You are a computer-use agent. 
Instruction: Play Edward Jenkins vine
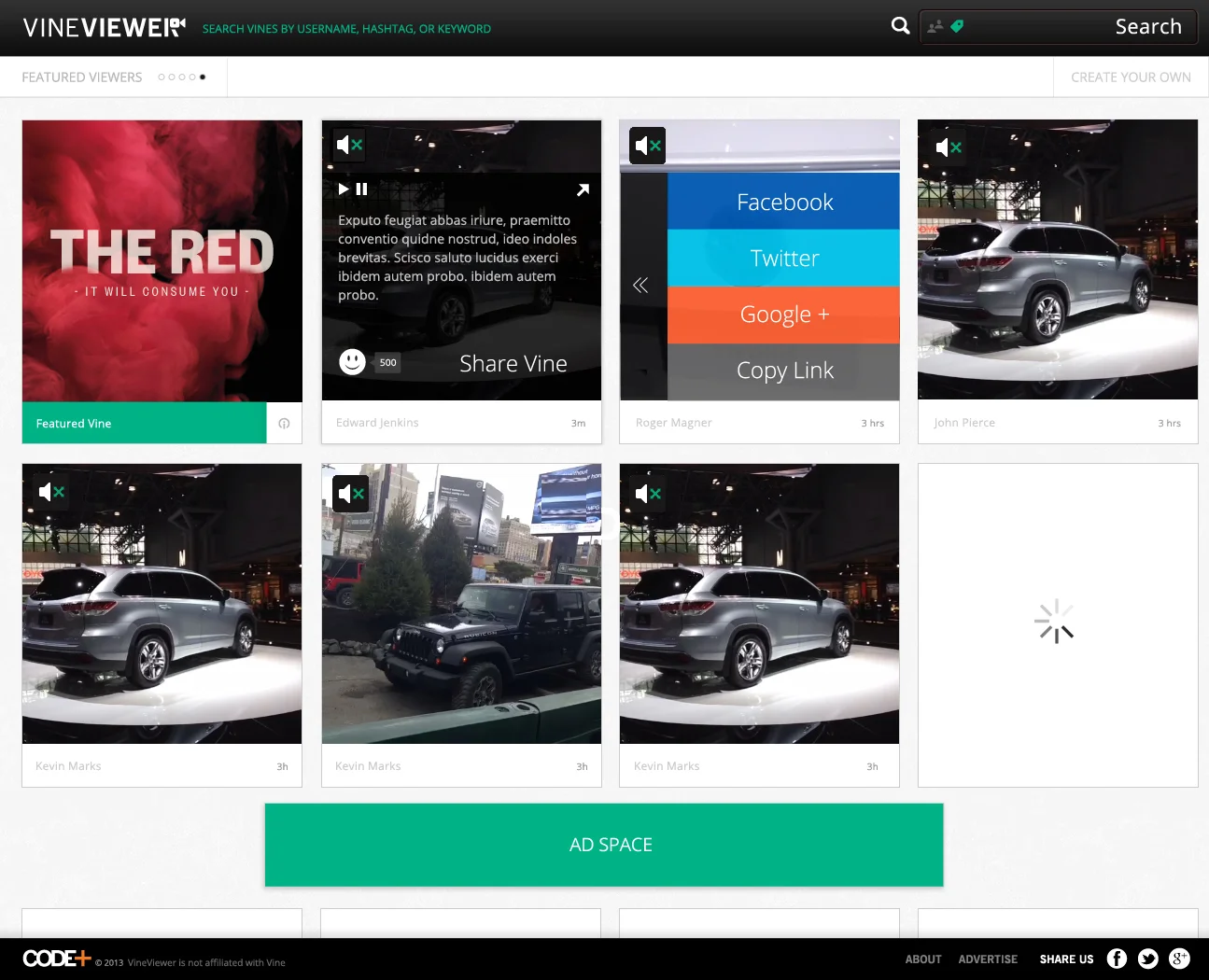tap(344, 189)
